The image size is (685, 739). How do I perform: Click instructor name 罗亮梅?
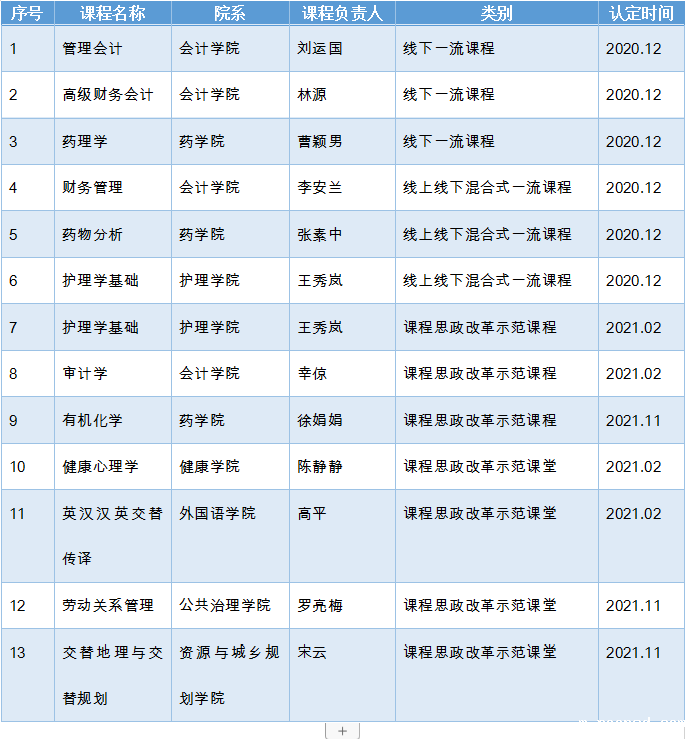320,606
